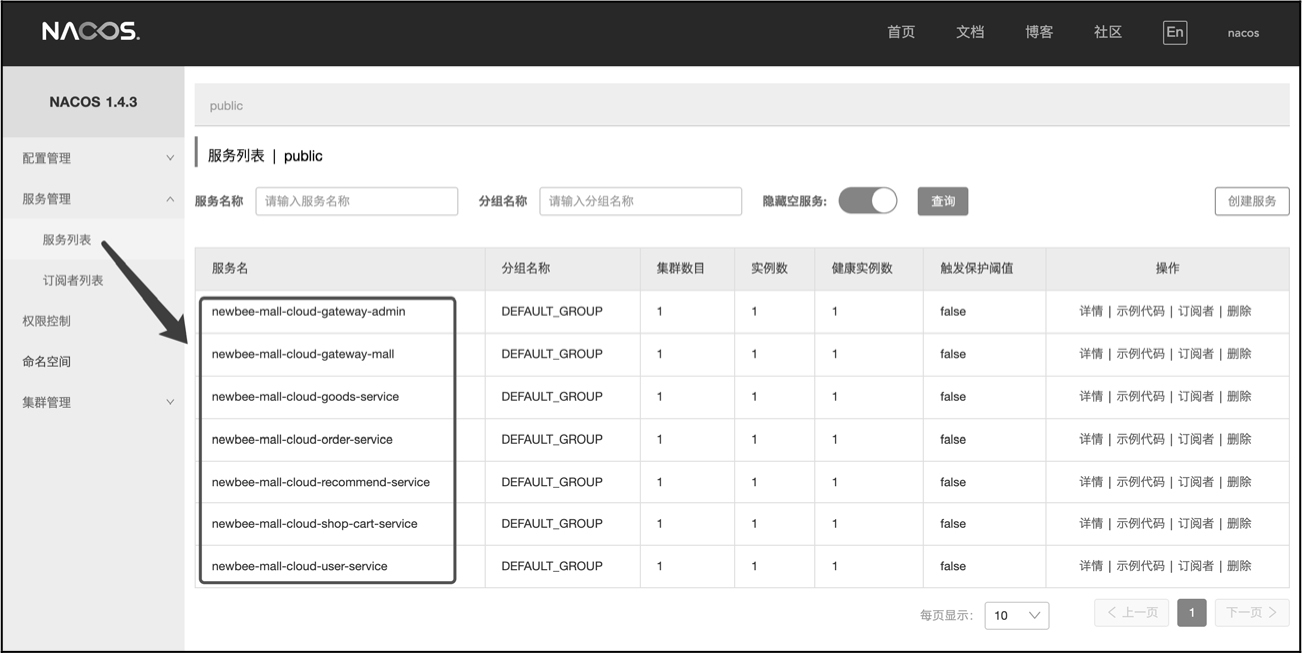
Task: Open 详情 for newbee-mall-cloud-goods-service
Action: (1091, 397)
